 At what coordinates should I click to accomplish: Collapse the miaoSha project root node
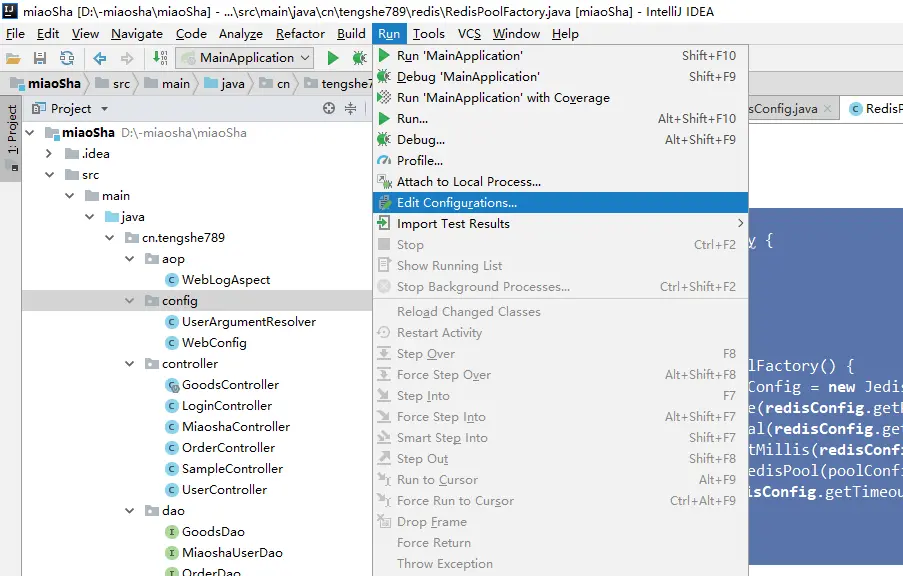30,133
